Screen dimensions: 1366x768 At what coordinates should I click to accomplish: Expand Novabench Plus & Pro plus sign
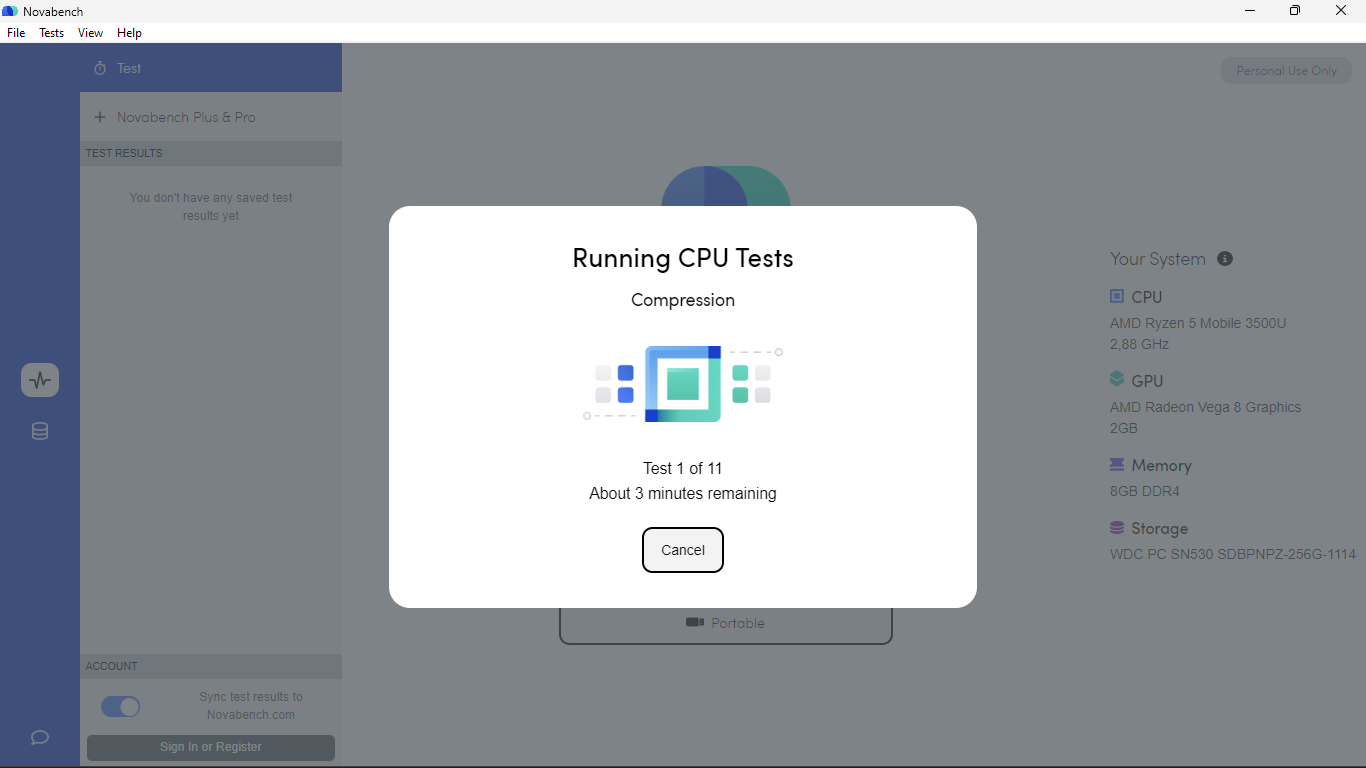[x=100, y=117]
